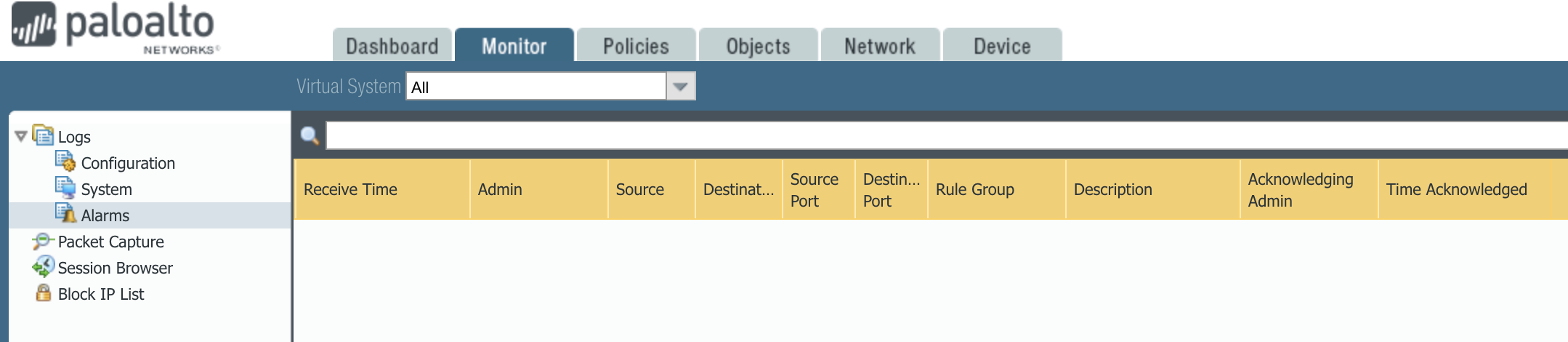Go to the Network tab
The width and height of the screenshot is (1568, 342).
tap(880, 46)
